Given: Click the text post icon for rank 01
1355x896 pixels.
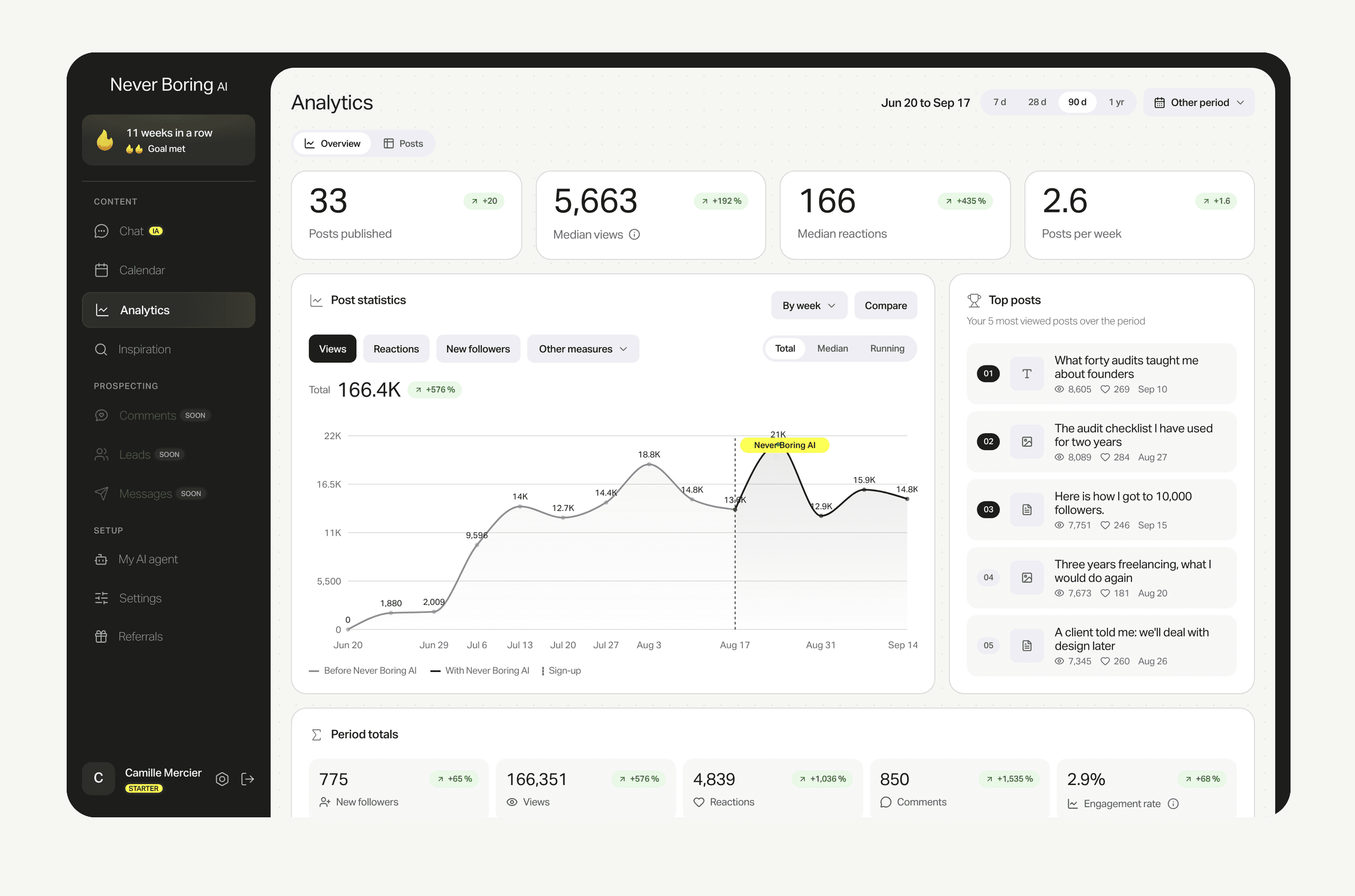Looking at the screenshot, I should (x=1027, y=374).
